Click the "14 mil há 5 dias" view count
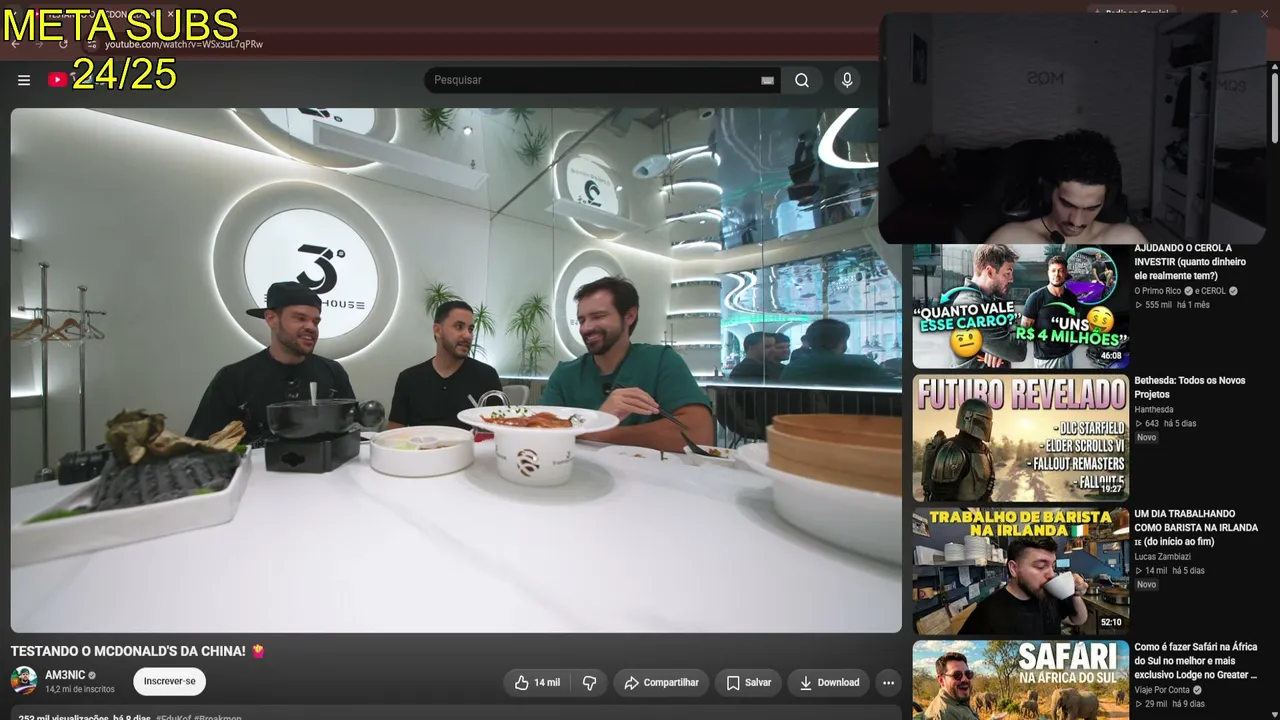The image size is (1280, 720). tap(1169, 570)
